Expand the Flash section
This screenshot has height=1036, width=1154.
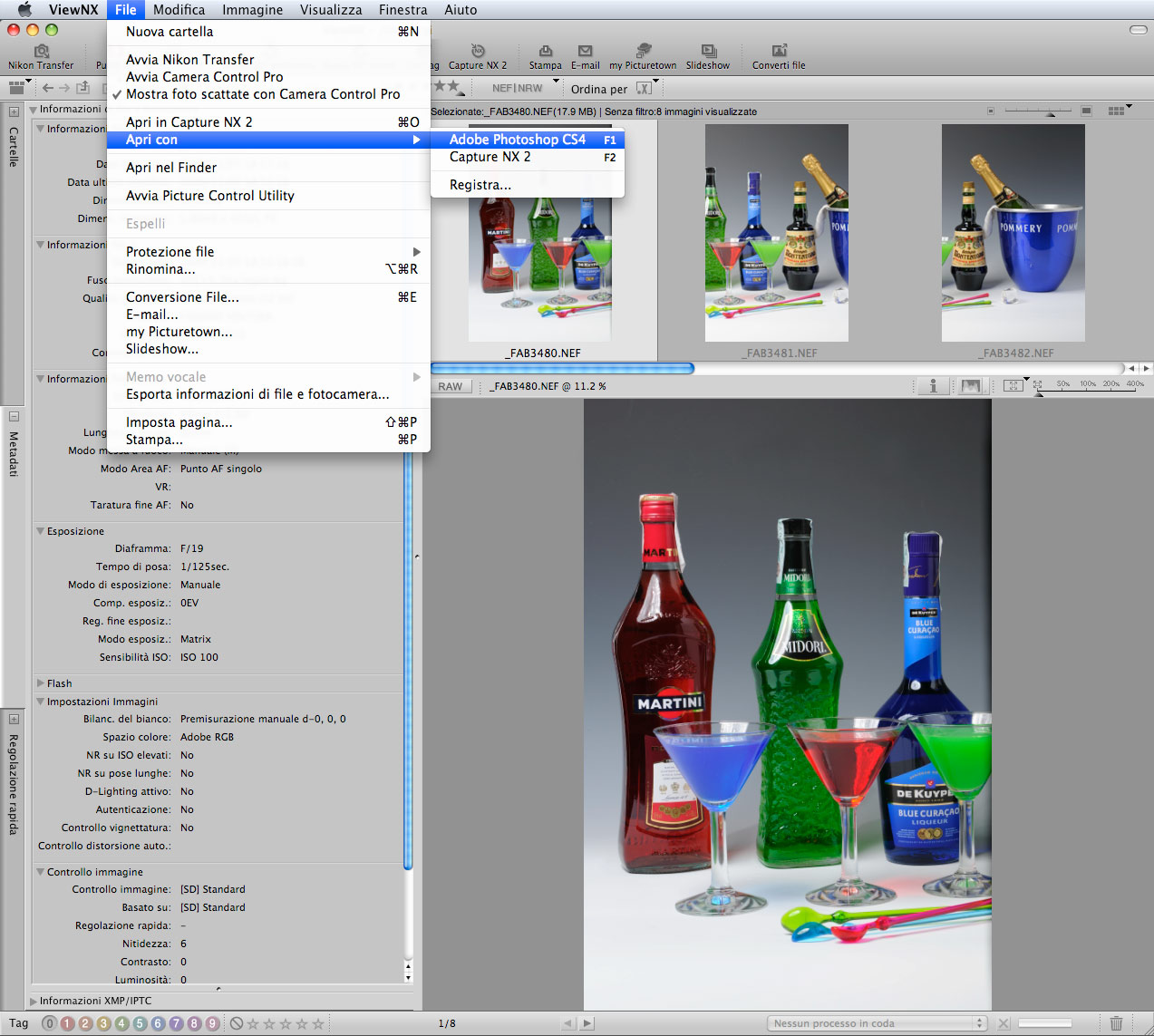click(40, 683)
